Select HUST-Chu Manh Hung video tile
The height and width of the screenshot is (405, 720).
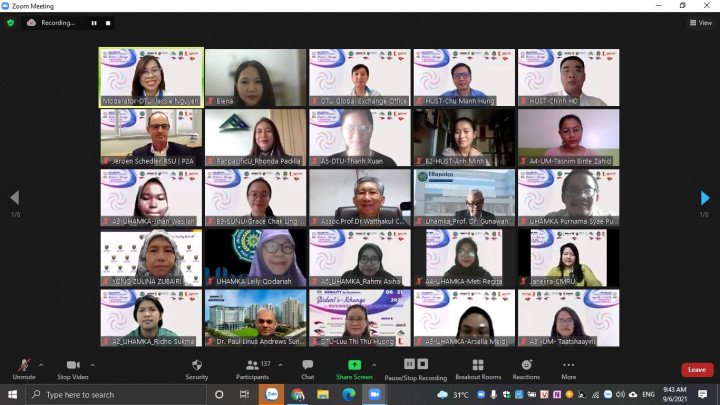tap(464, 78)
